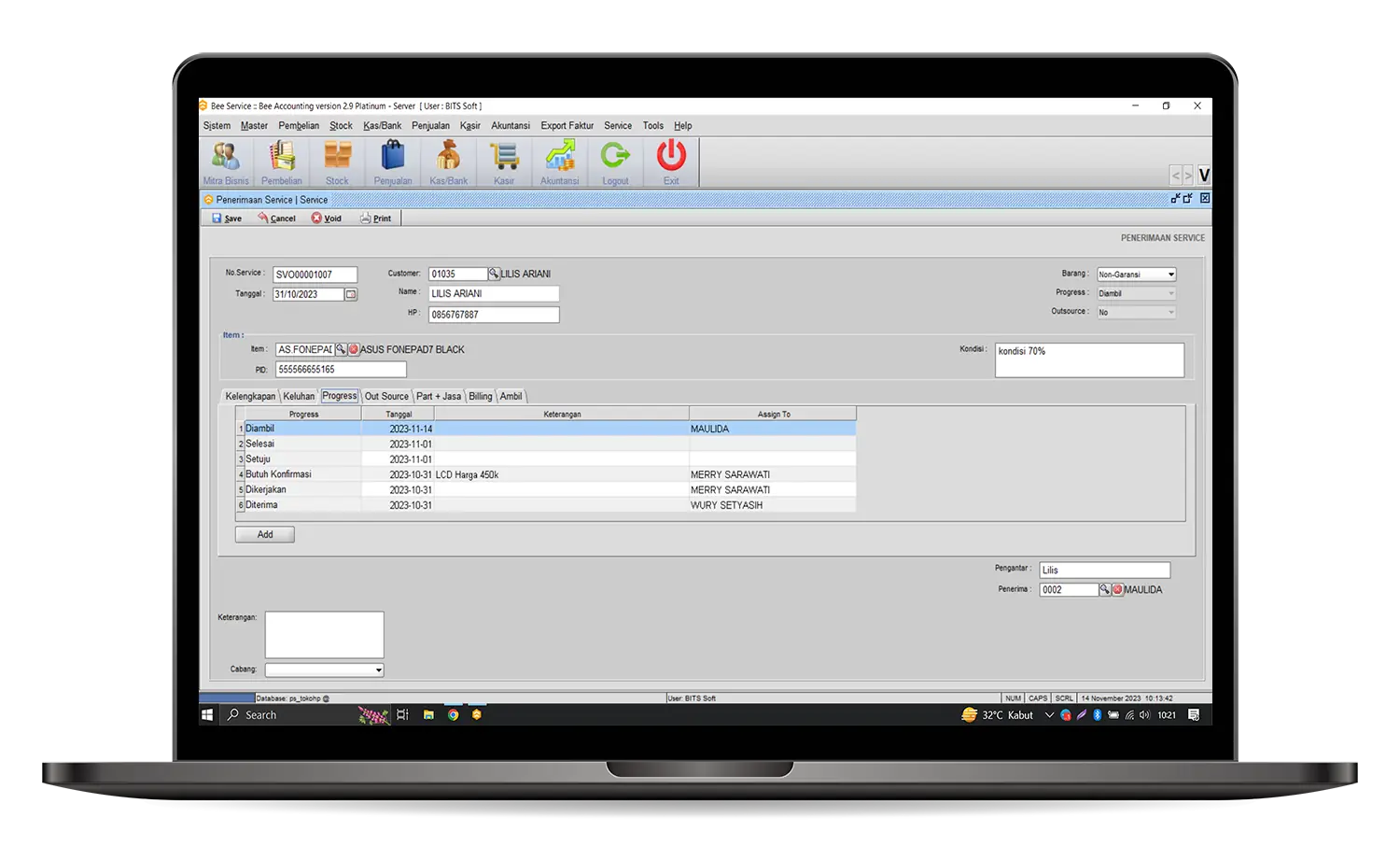Switch to the Keluhan tab
Image resolution: width=1400 pixels, height=846 pixels.
tap(299, 397)
